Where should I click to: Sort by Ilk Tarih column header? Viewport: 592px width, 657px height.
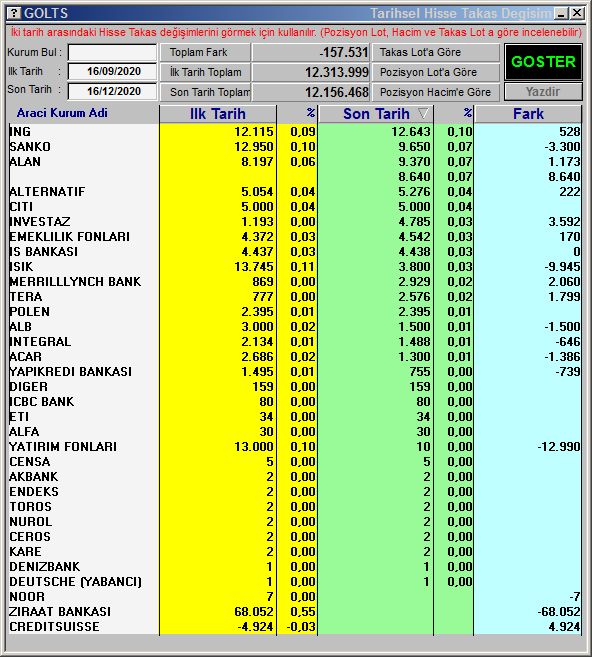(x=218, y=114)
